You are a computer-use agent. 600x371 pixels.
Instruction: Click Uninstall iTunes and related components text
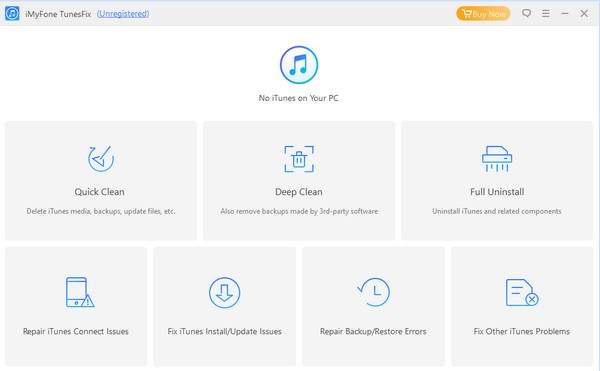pyautogui.click(x=497, y=211)
